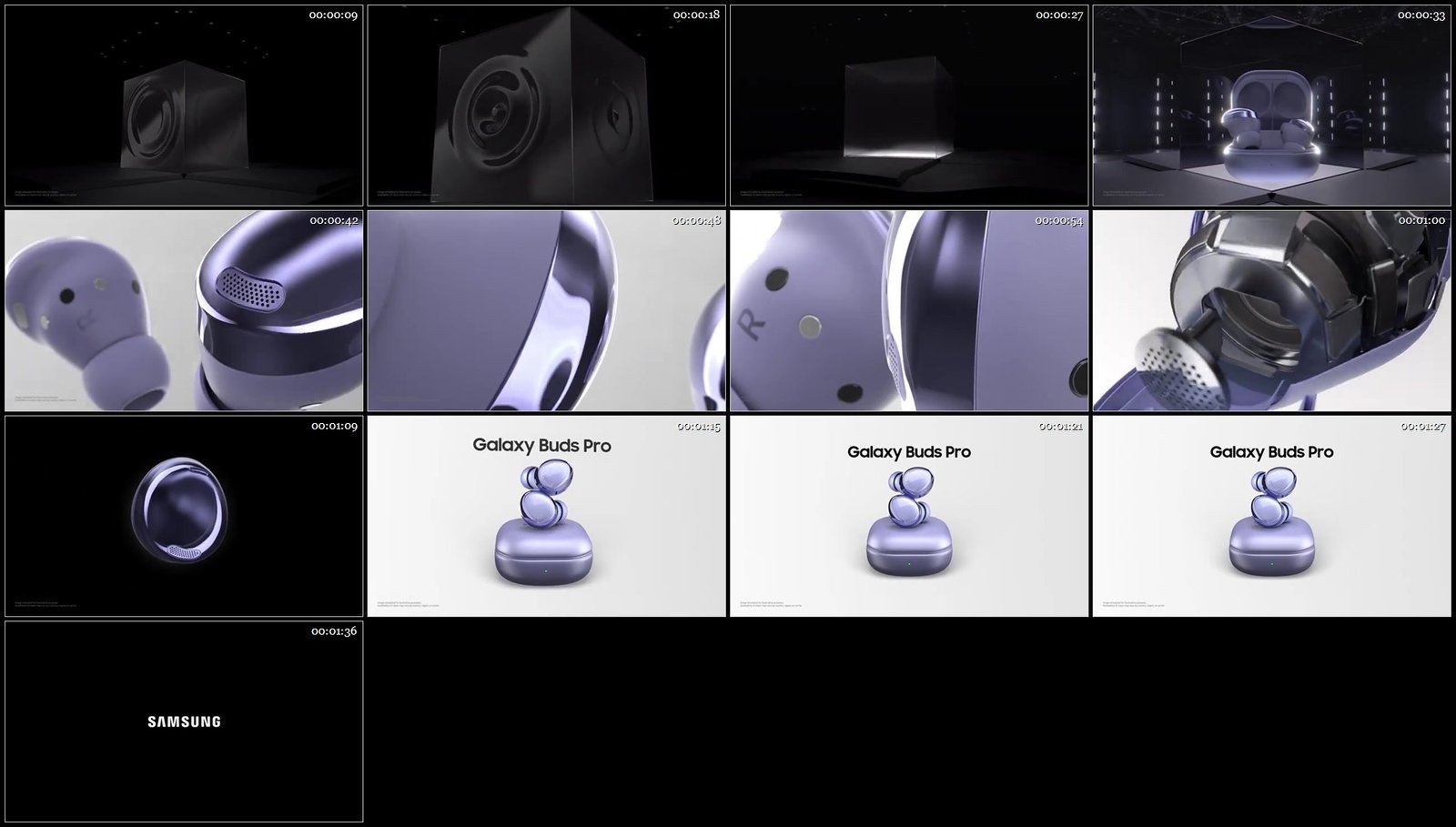Click "Galaxy Buds Pro" title in 00:01:21 frame
Viewport: 1456px width, 827px height.
click(909, 452)
